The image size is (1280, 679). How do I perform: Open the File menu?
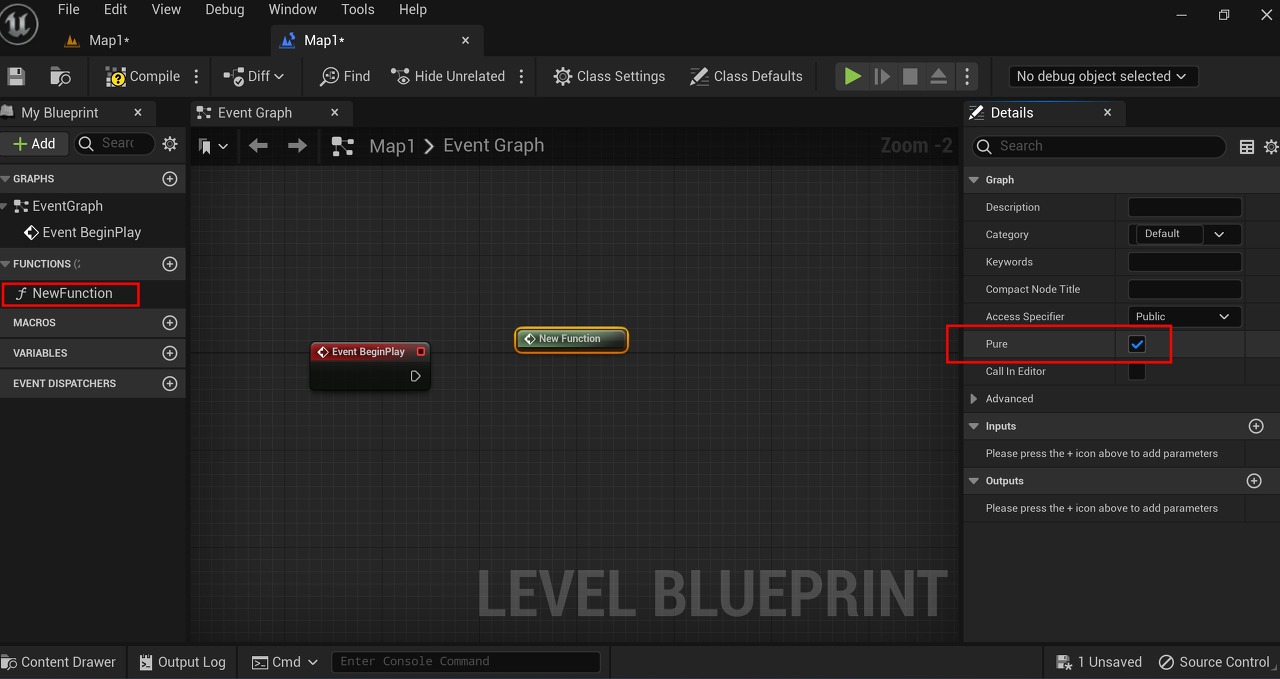click(69, 9)
